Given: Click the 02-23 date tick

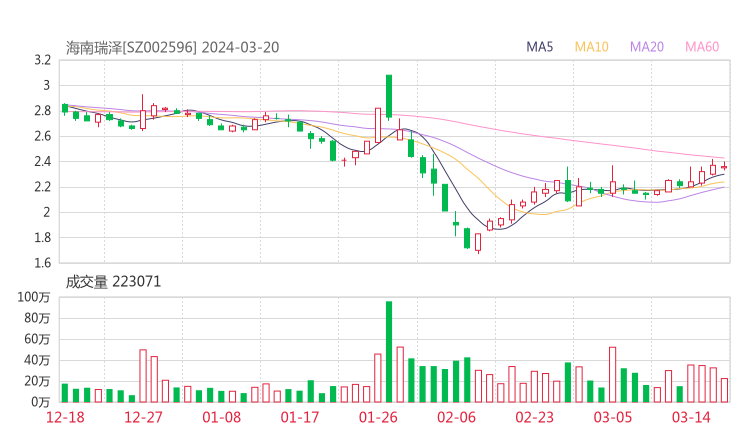Looking at the screenshot, I should pos(535,417).
